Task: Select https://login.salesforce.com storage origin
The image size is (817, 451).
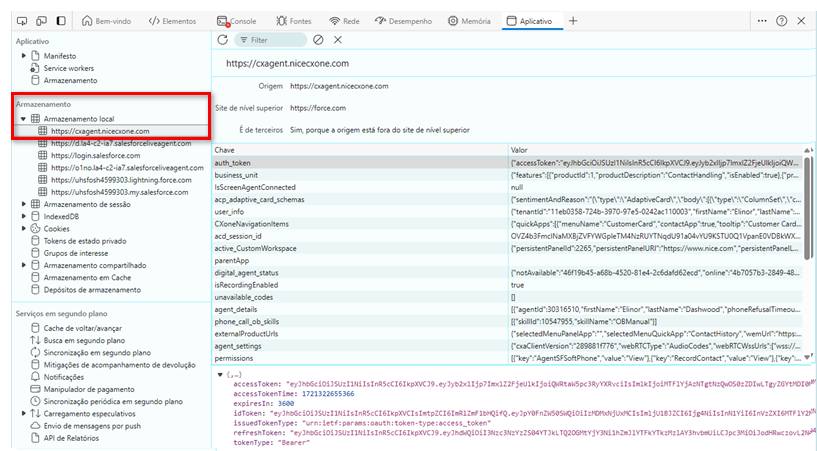Action: click(95, 155)
